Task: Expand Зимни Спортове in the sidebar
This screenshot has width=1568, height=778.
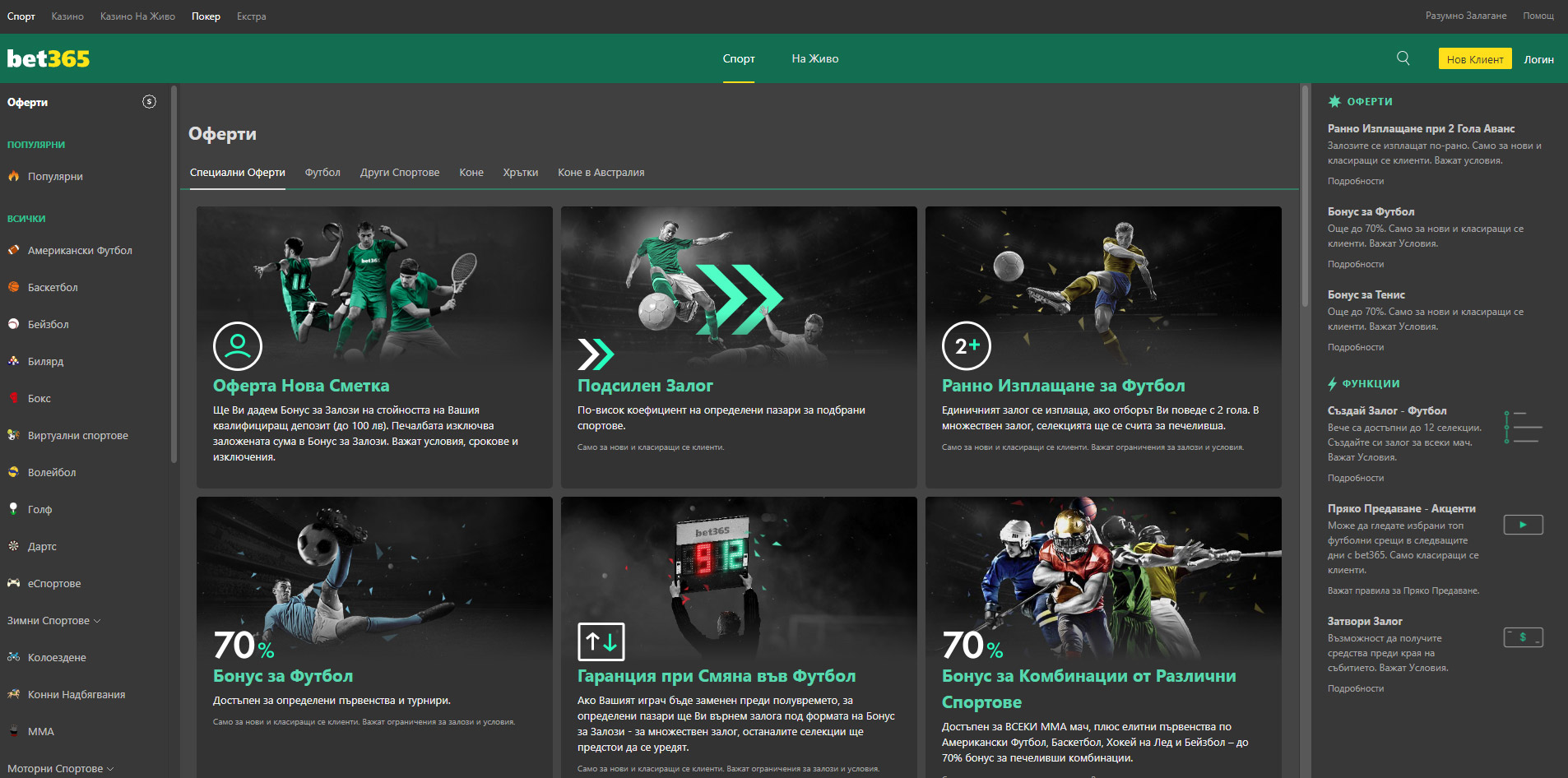Action: point(54,621)
